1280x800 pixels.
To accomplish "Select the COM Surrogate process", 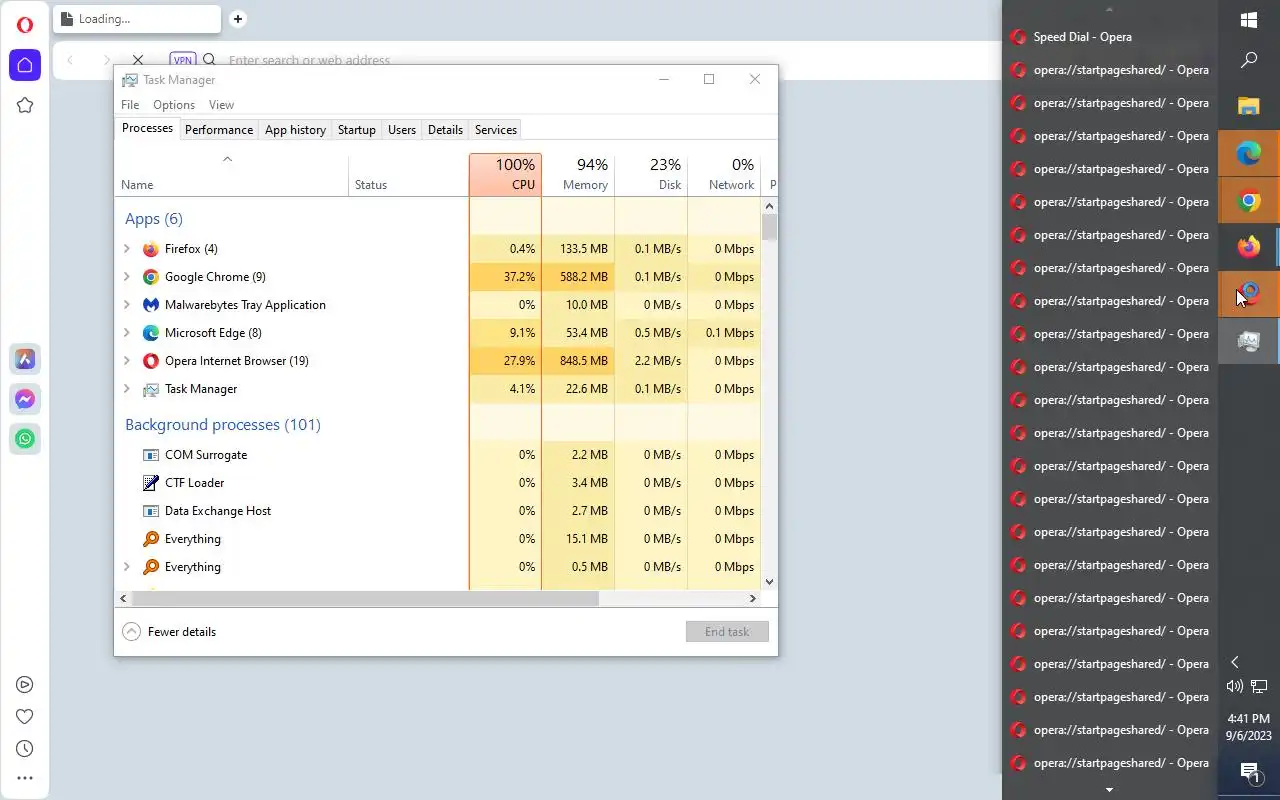I will [440, 455].
